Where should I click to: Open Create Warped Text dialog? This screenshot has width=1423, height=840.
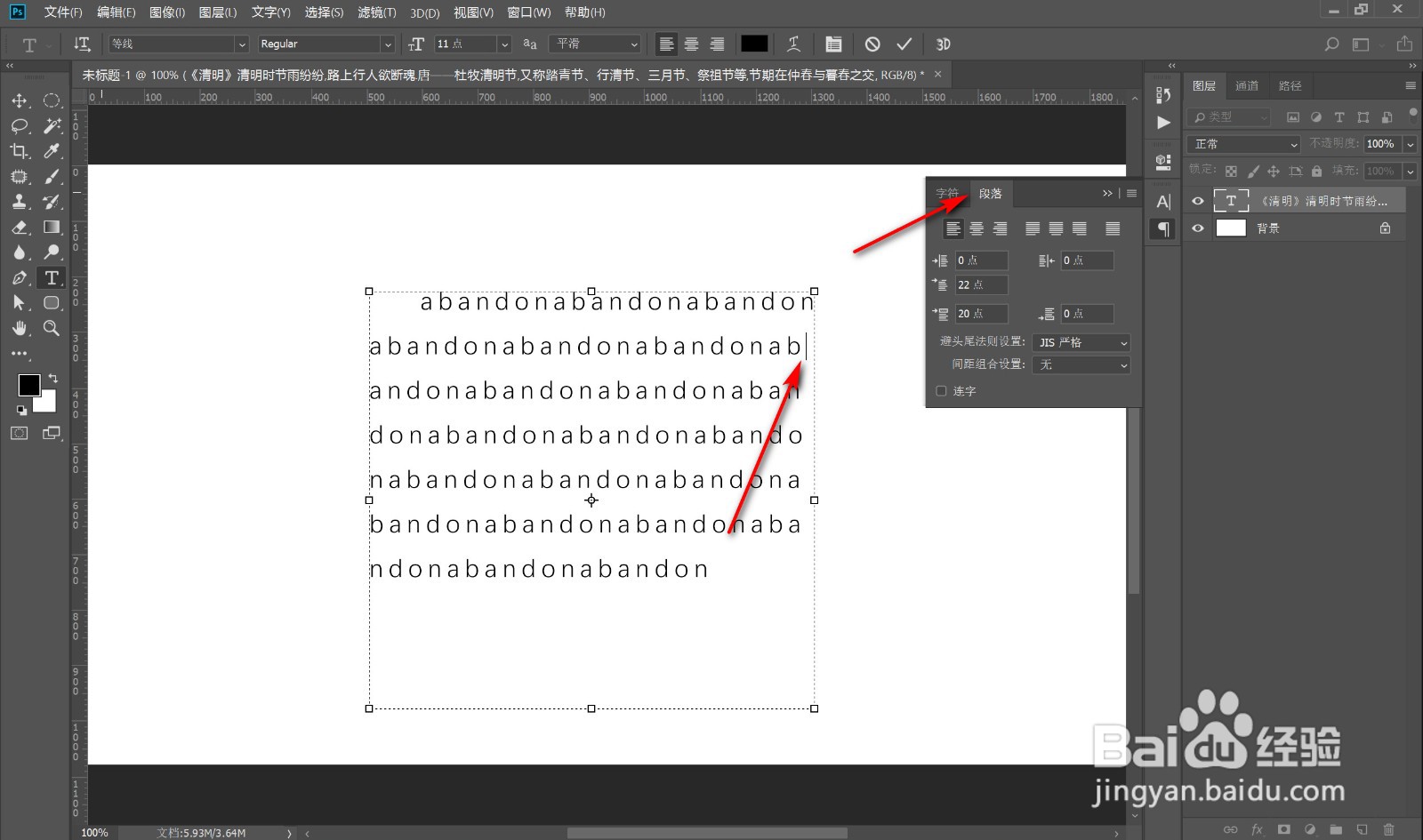[793, 44]
